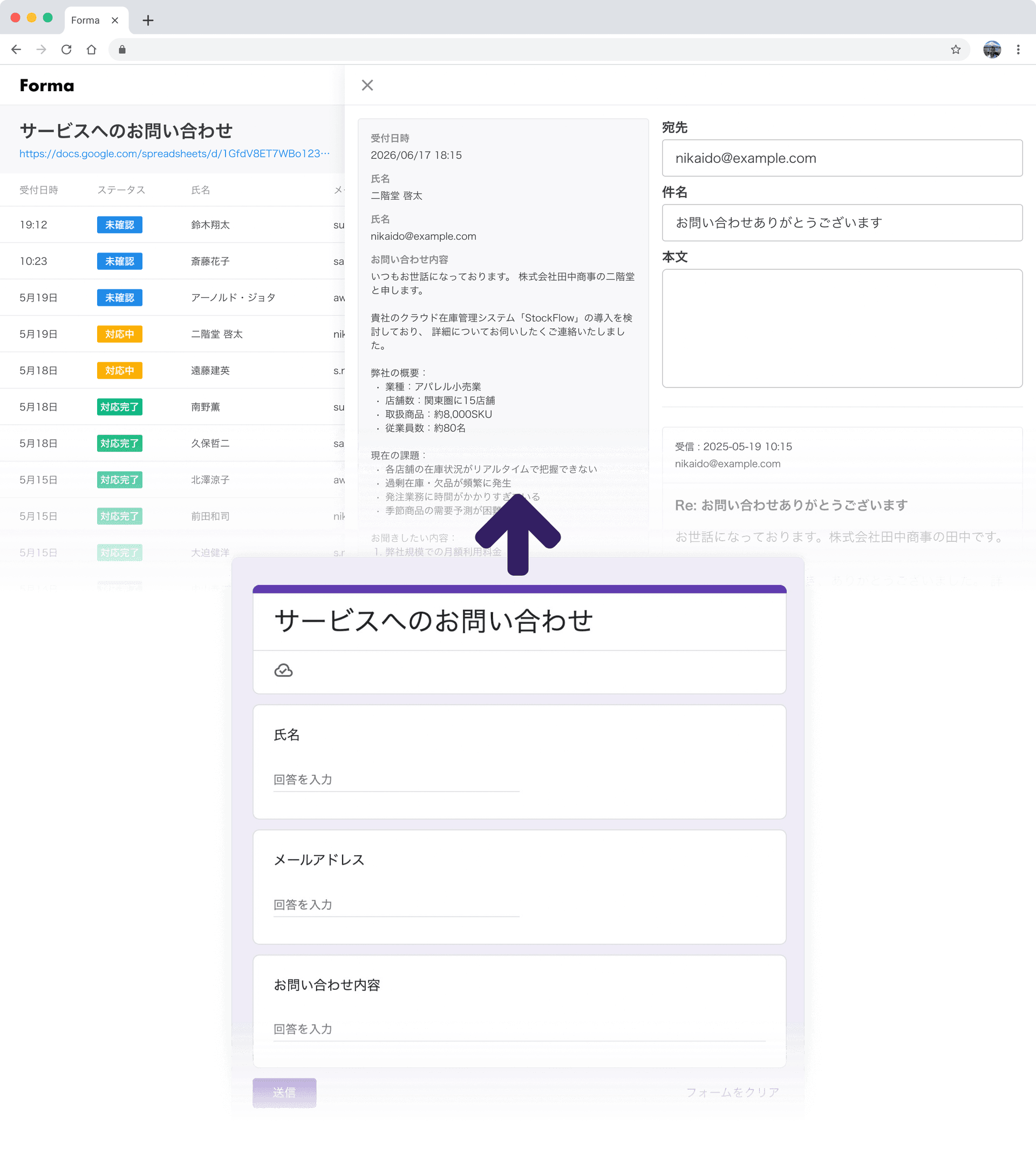
Task: Click the 本文 body text area
Action: coord(842,329)
